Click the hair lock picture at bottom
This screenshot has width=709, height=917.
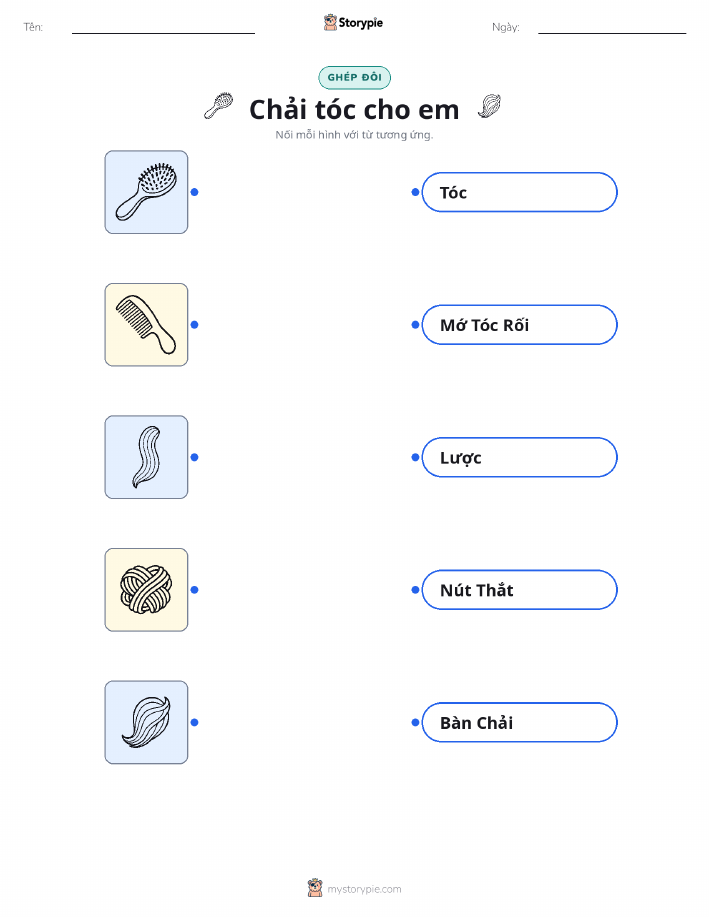tap(146, 722)
